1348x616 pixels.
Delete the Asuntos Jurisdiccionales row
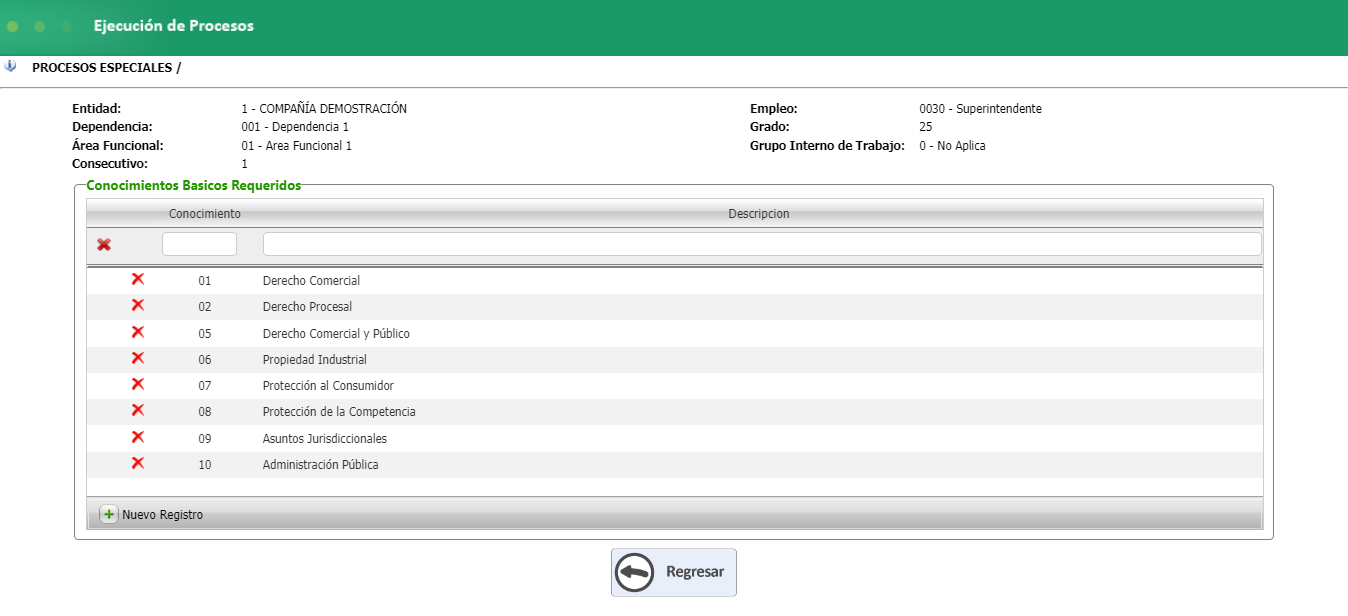click(x=138, y=437)
